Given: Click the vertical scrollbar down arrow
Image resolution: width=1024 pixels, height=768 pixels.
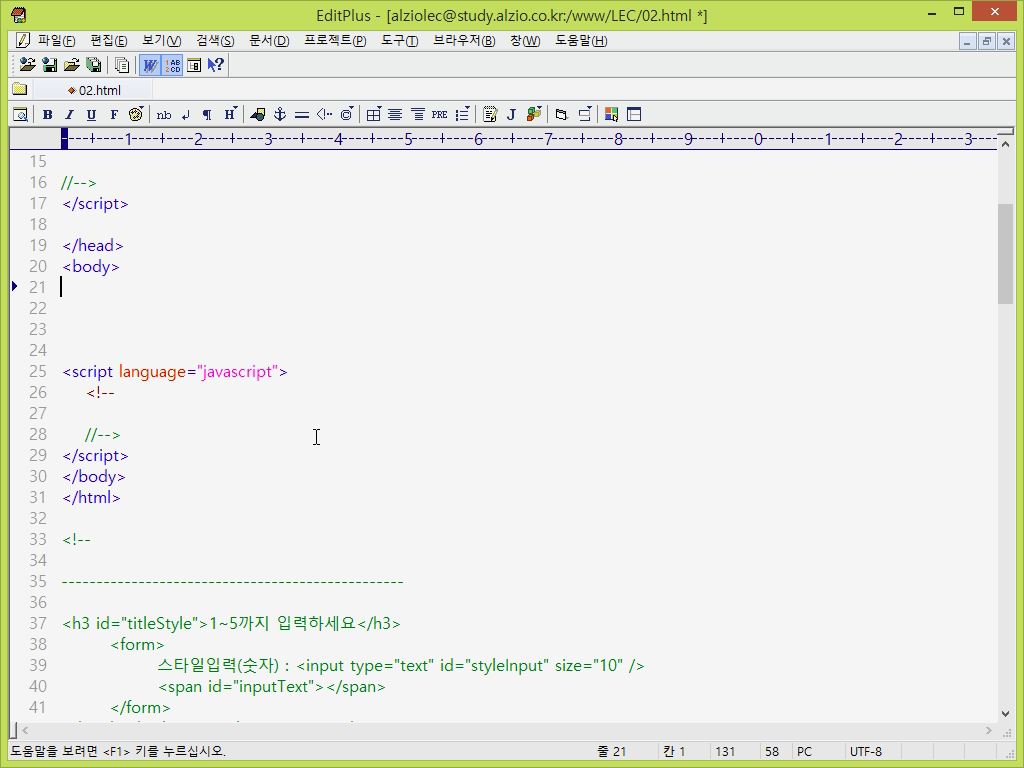Looking at the screenshot, I should (1005, 714).
